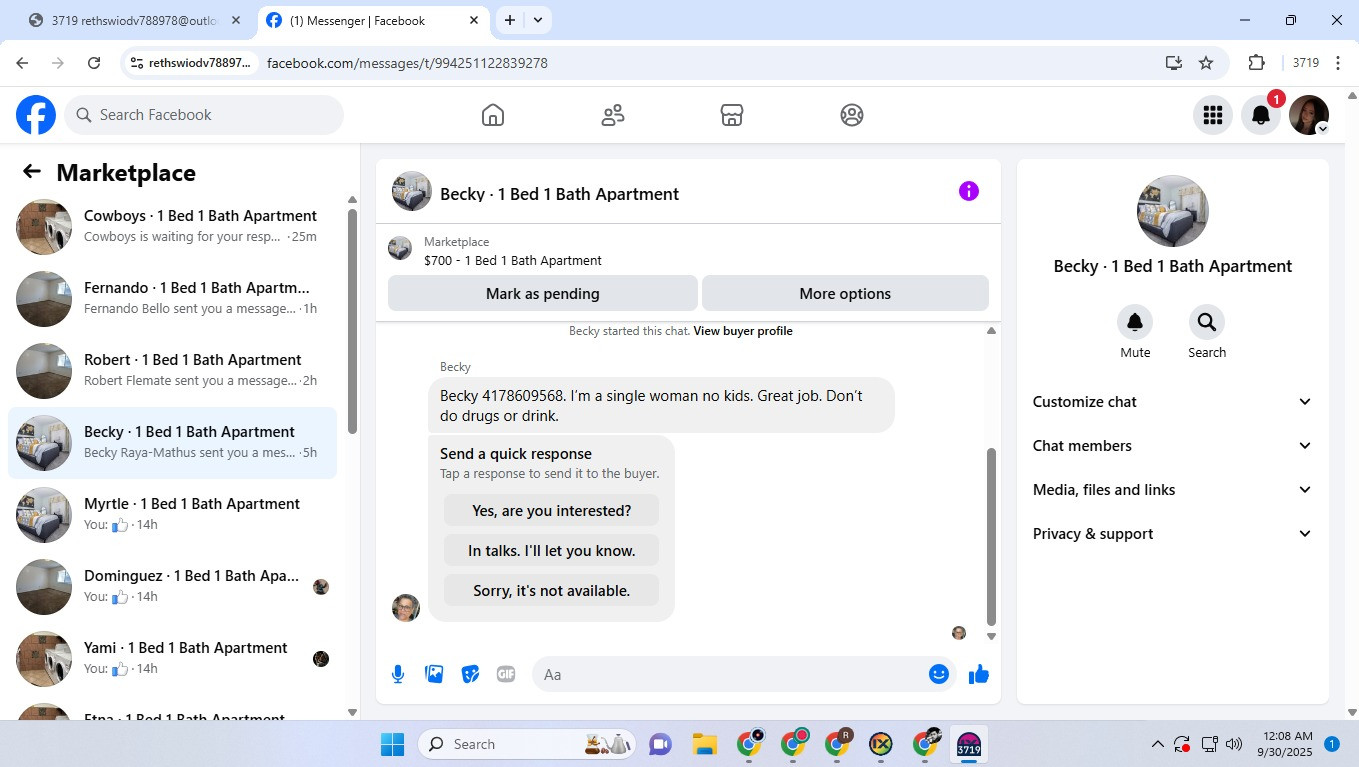The width and height of the screenshot is (1359, 767).
Task: Click the conversation list scrollbar
Action: click(352, 320)
